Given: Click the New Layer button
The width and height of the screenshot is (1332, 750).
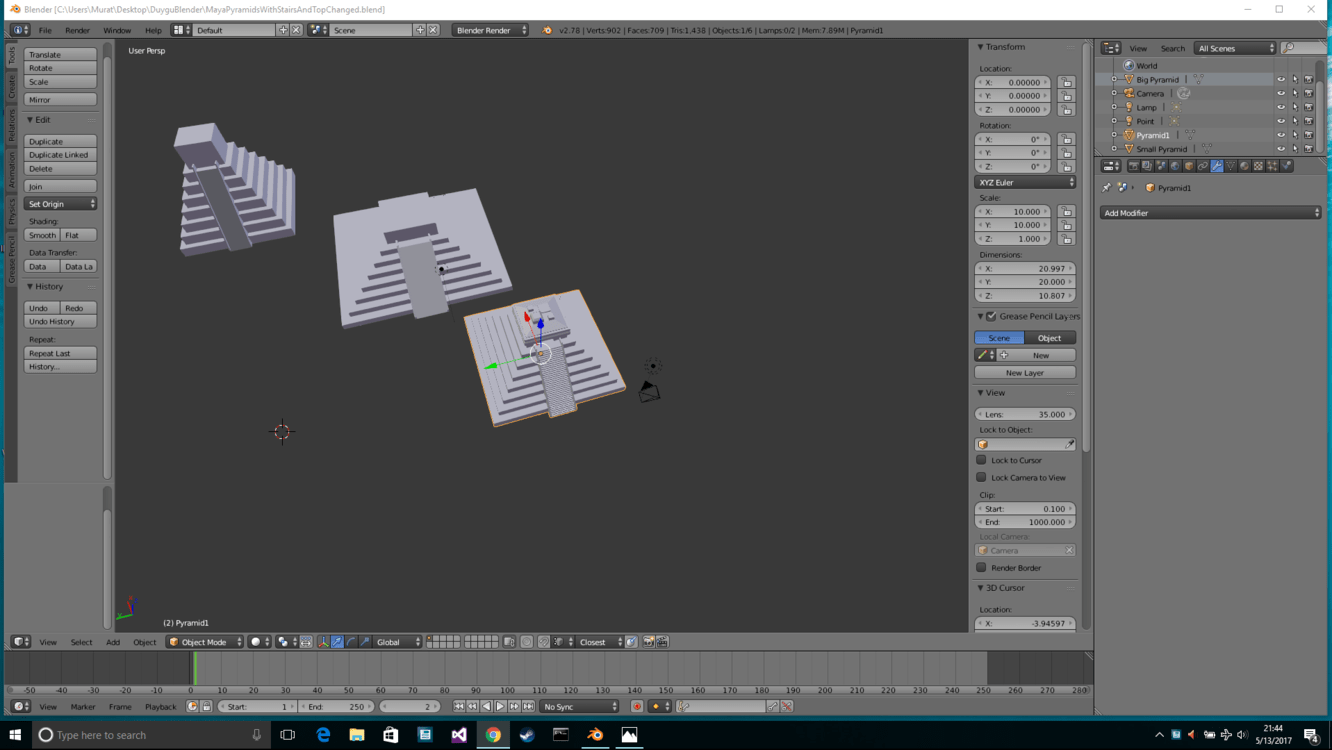Looking at the screenshot, I should pos(1024,372).
